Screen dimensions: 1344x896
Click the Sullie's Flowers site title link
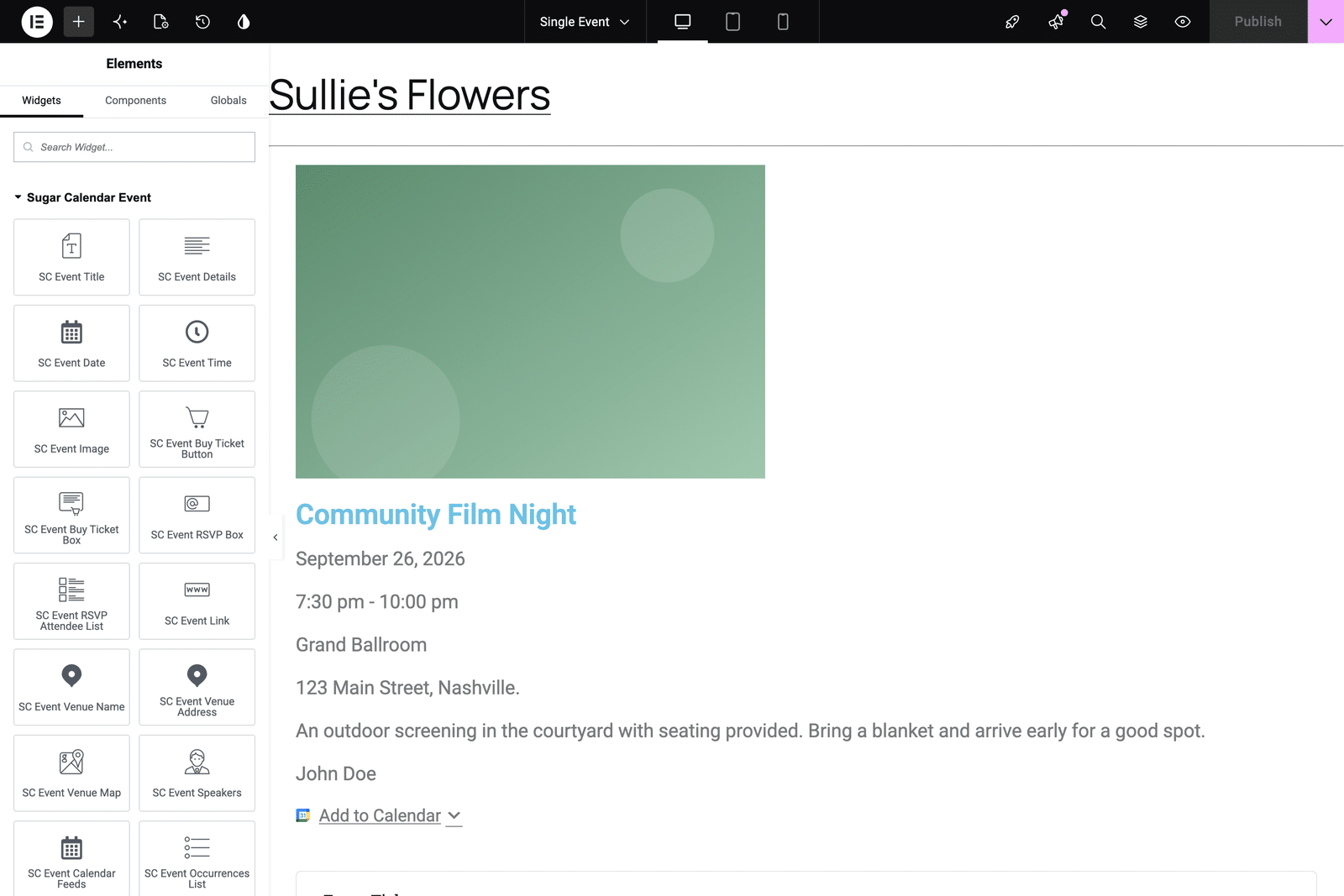click(x=410, y=95)
